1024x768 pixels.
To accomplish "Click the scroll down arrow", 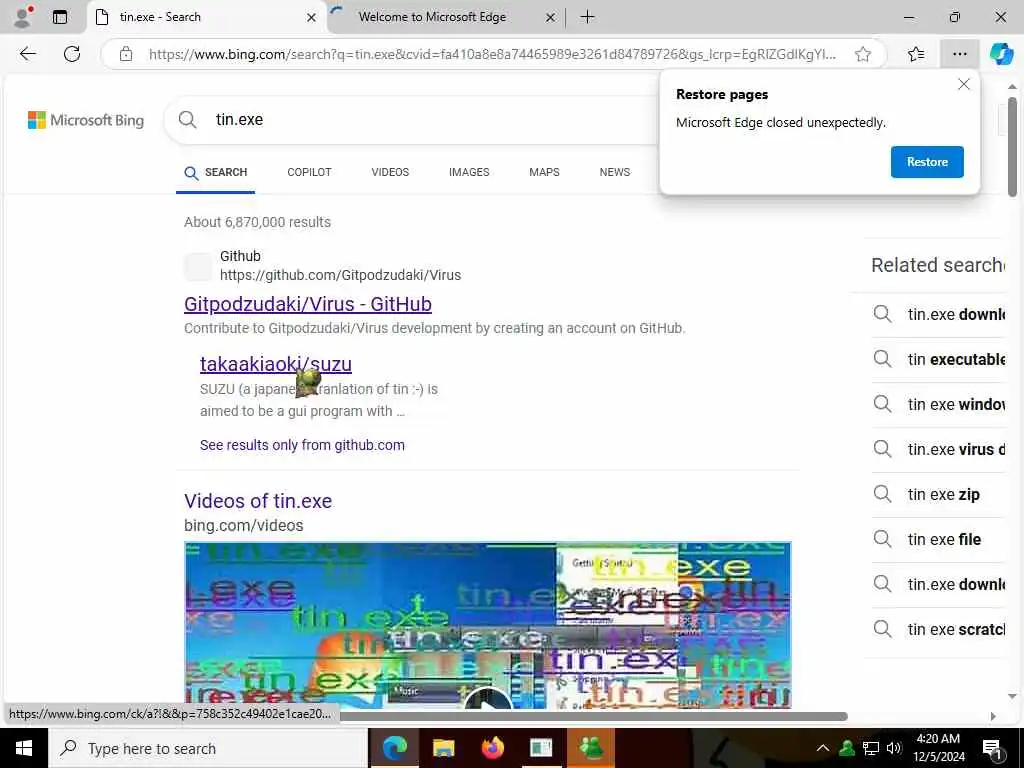I will pyautogui.click(x=1012, y=697).
